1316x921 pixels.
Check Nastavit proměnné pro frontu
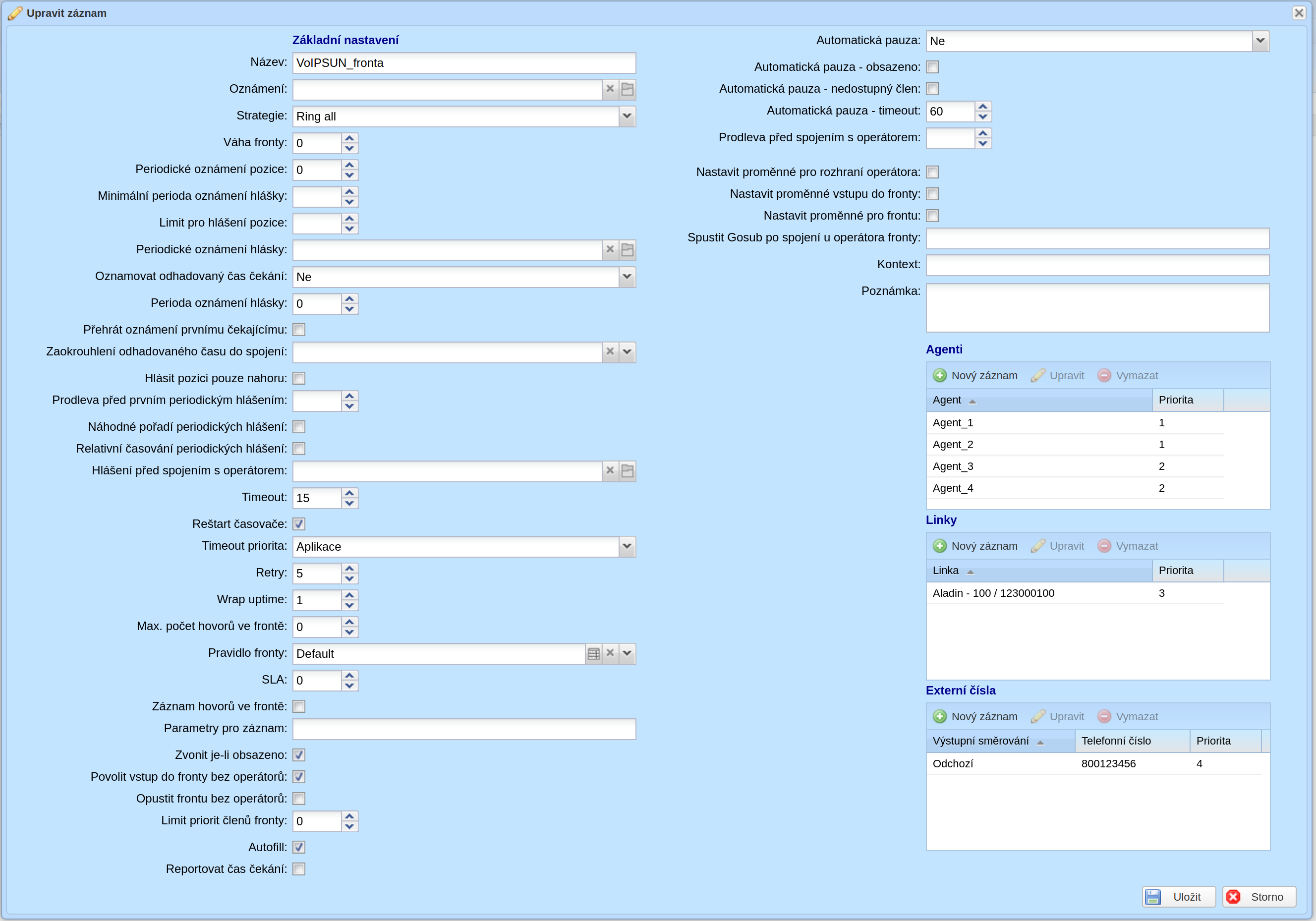(932, 216)
